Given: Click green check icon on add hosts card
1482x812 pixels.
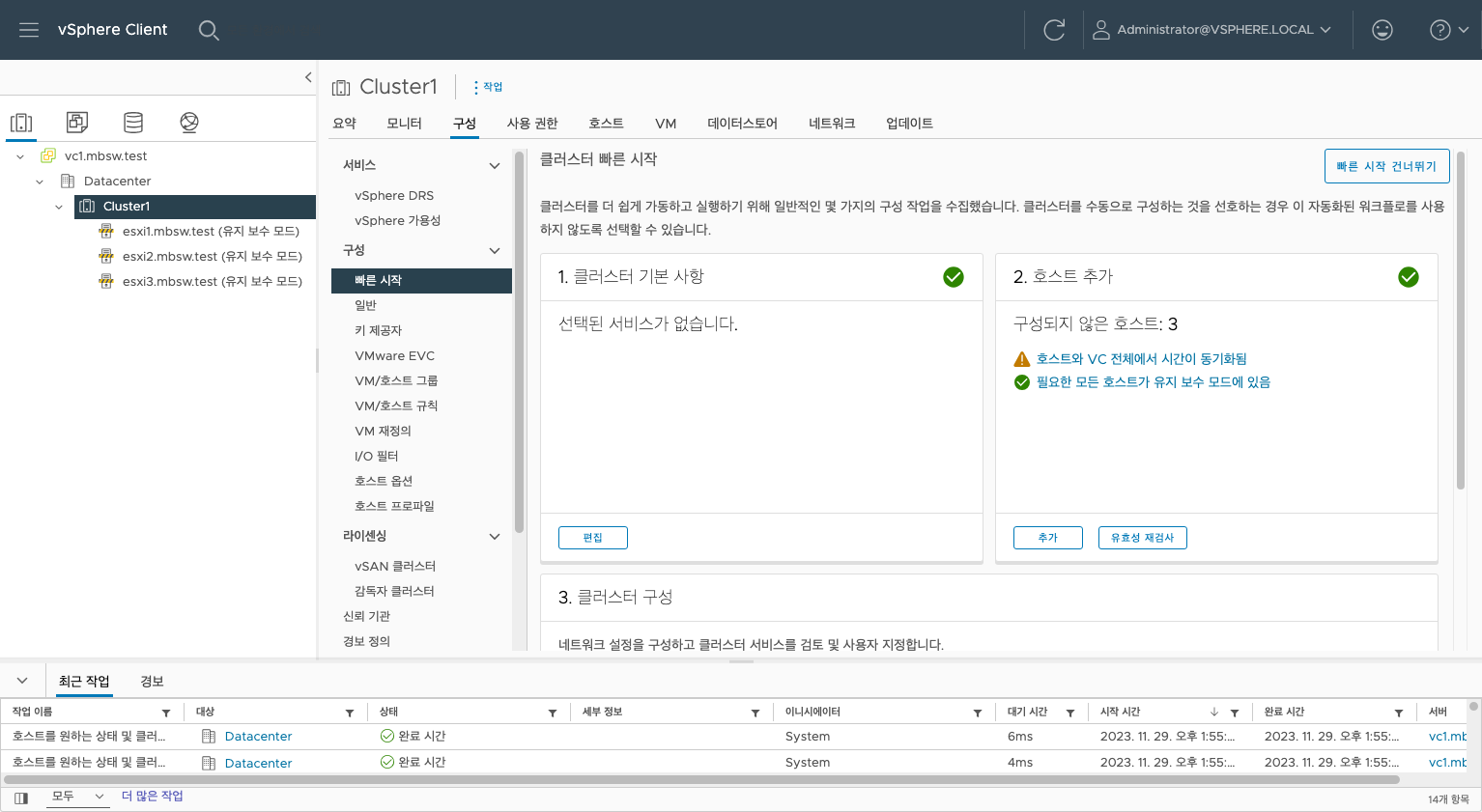Looking at the screenshot, I should click(x=1409, y=277).
